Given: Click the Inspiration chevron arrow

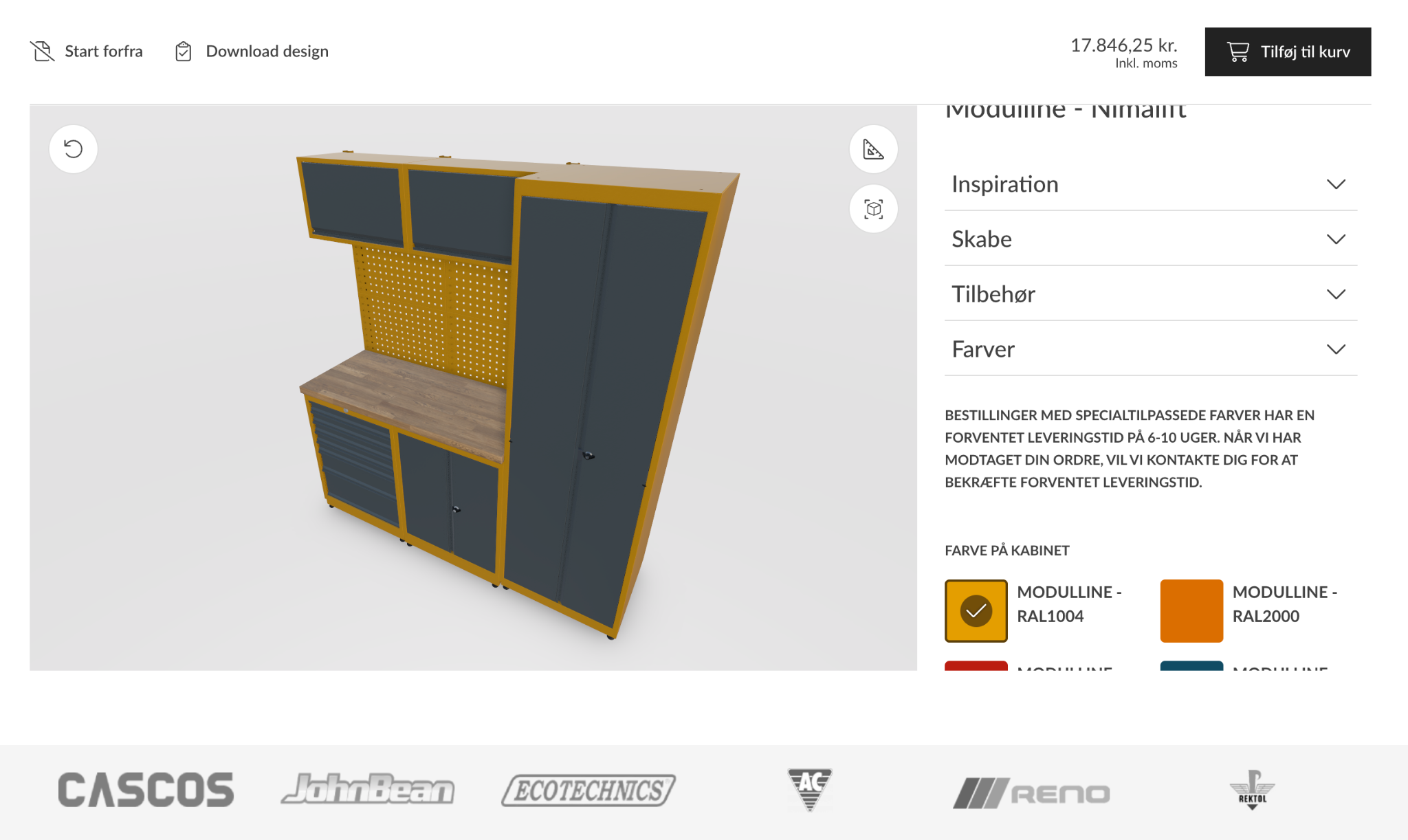Looking at the screenshot, I should click(1336, 184).
